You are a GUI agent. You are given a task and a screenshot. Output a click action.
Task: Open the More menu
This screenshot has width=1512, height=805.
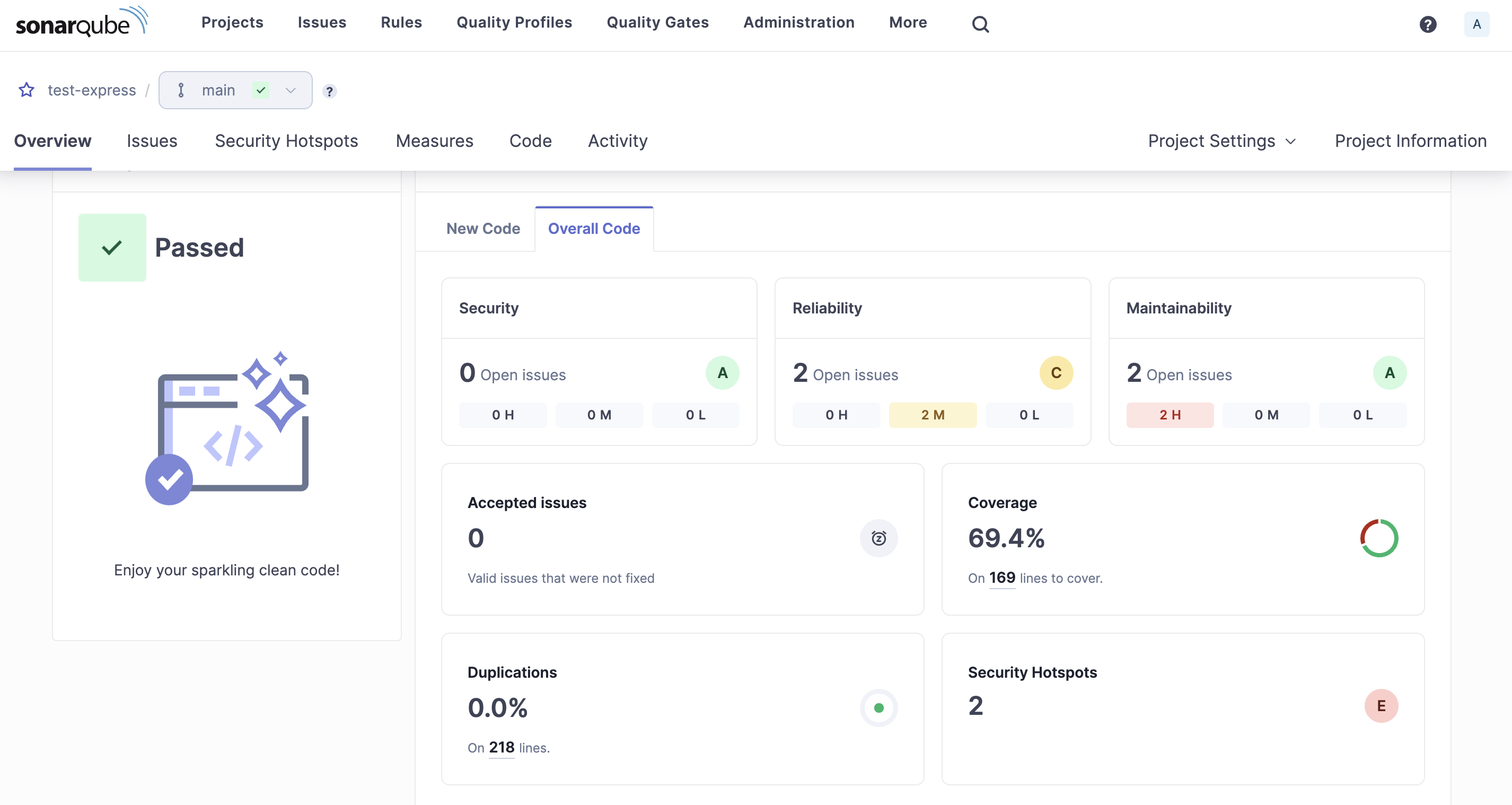908,22
